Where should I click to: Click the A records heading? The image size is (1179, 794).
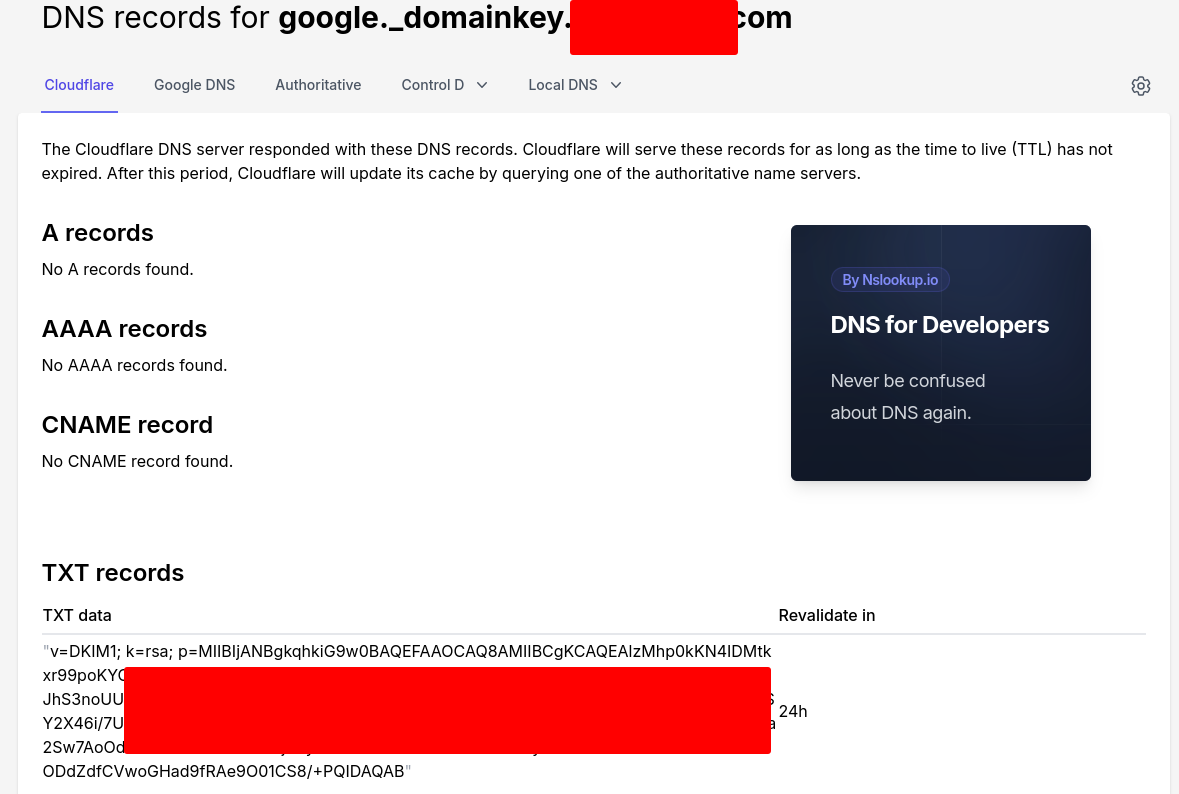coord(98,233)
